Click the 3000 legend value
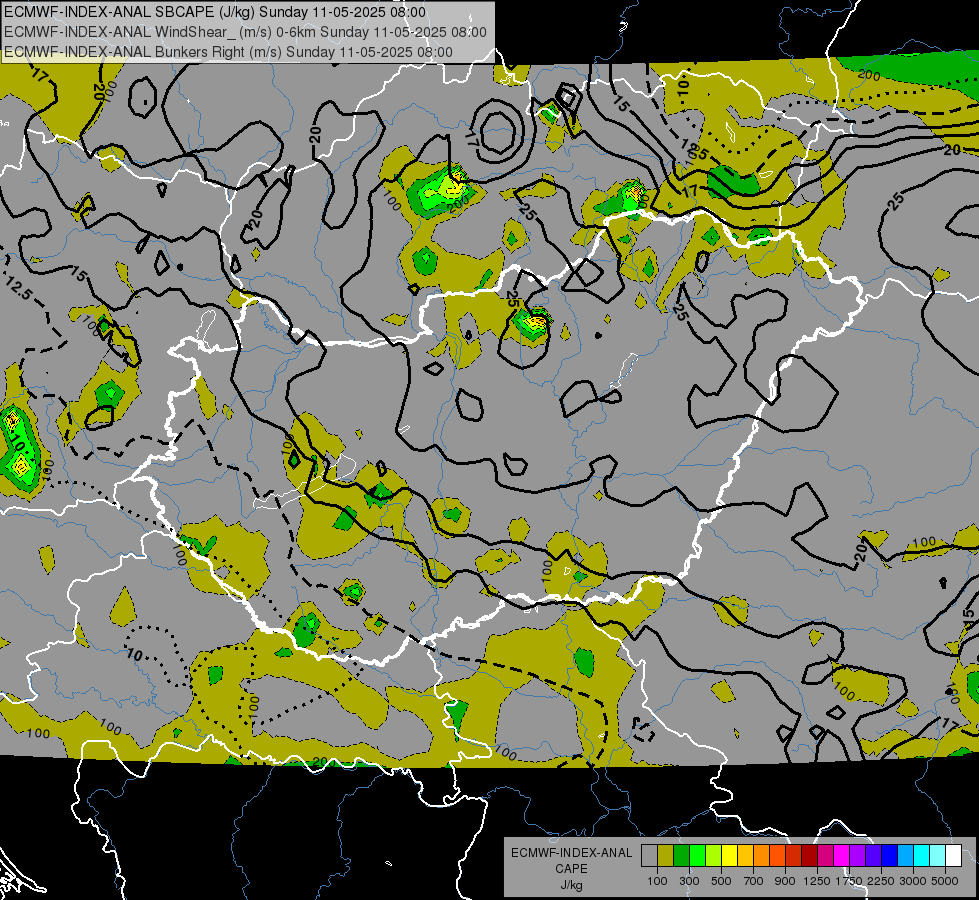Viewport: 979px width, 900px height. click(913, 881)
